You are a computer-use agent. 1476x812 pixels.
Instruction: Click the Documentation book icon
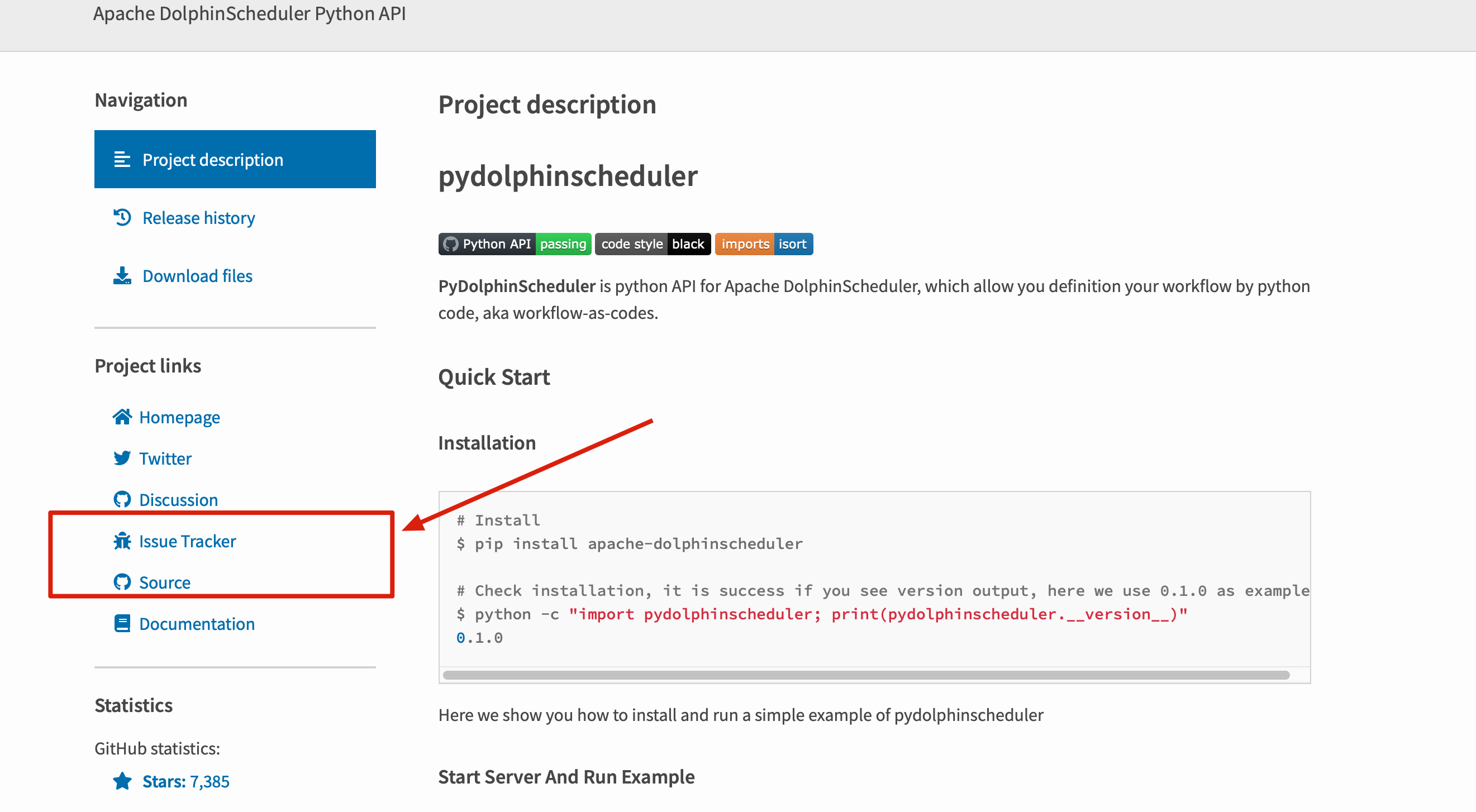[x=122, y=623]
